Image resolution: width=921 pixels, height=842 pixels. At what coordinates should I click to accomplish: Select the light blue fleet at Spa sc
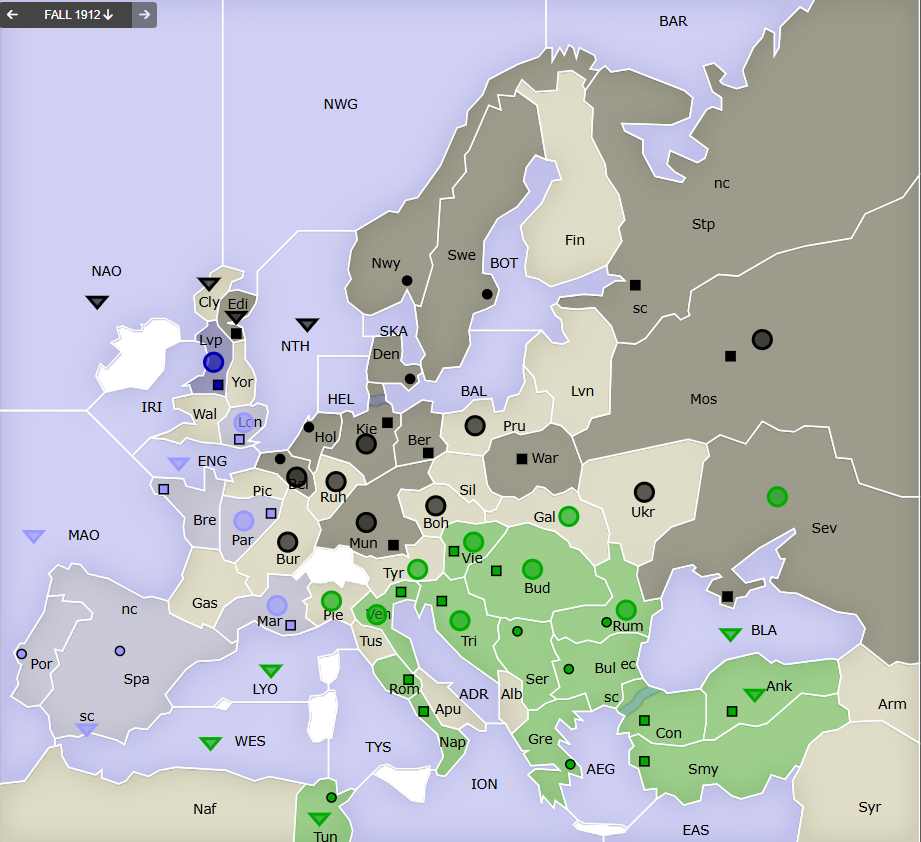click(86, 730)
